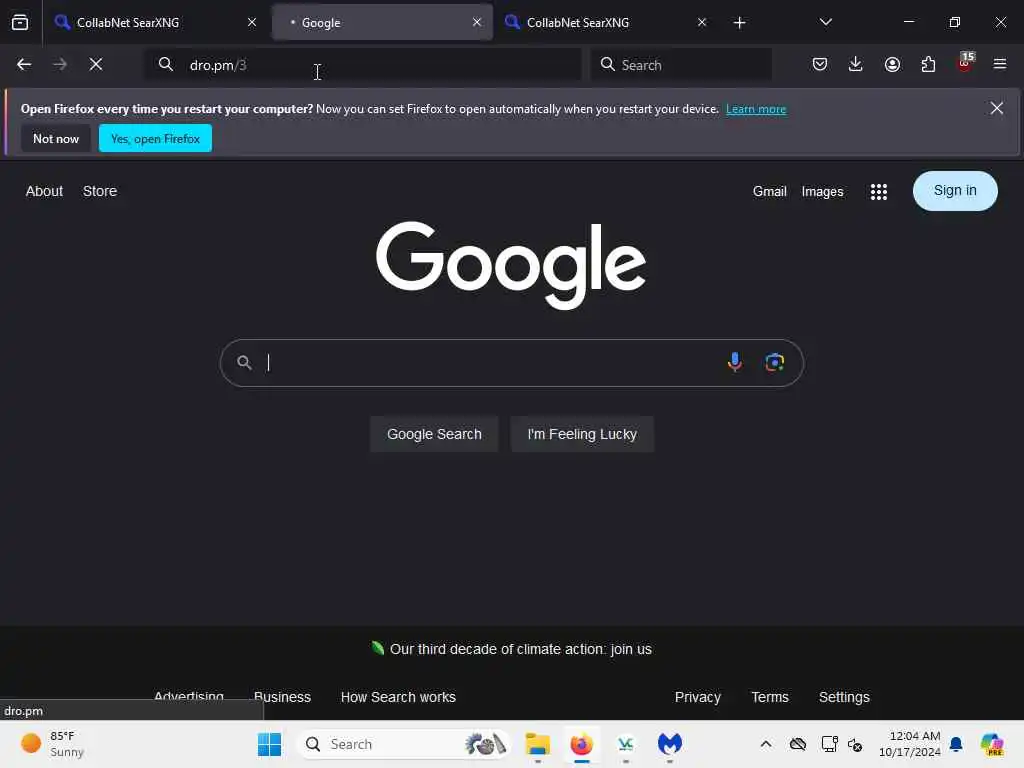
Task: Open Google footer Settings
Action: click(x=844, y=697)
